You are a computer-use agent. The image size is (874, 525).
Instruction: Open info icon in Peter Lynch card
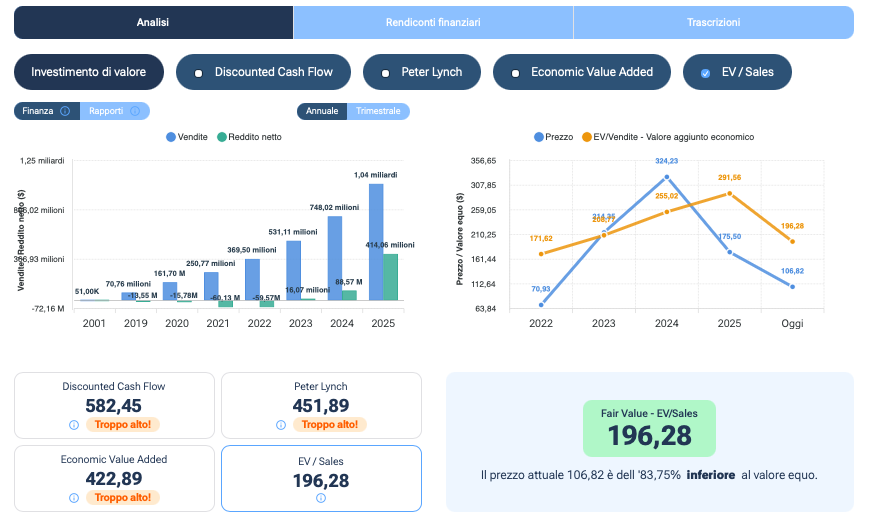(x=280, y=424)
